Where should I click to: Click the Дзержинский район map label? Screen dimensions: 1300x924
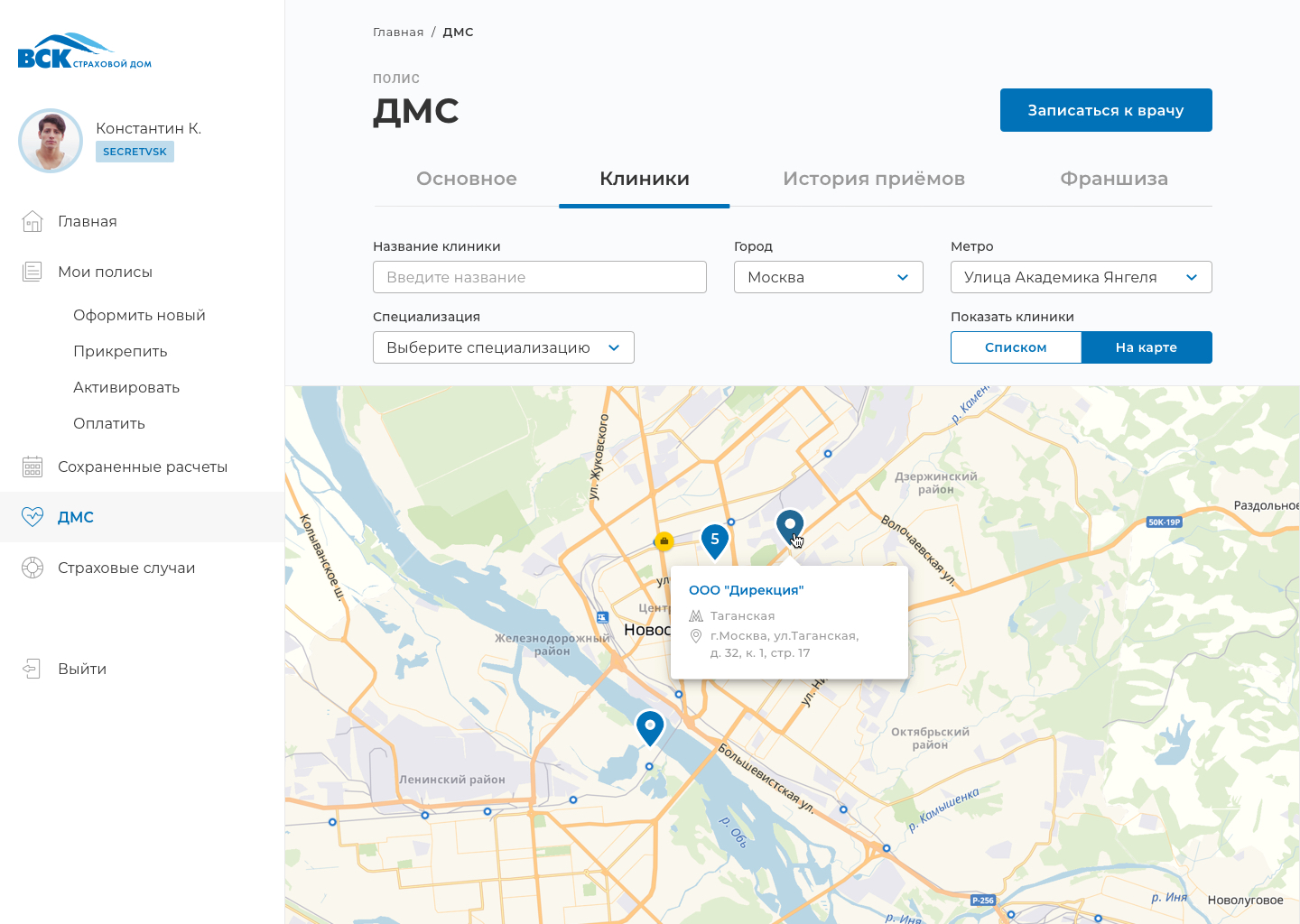936,483
